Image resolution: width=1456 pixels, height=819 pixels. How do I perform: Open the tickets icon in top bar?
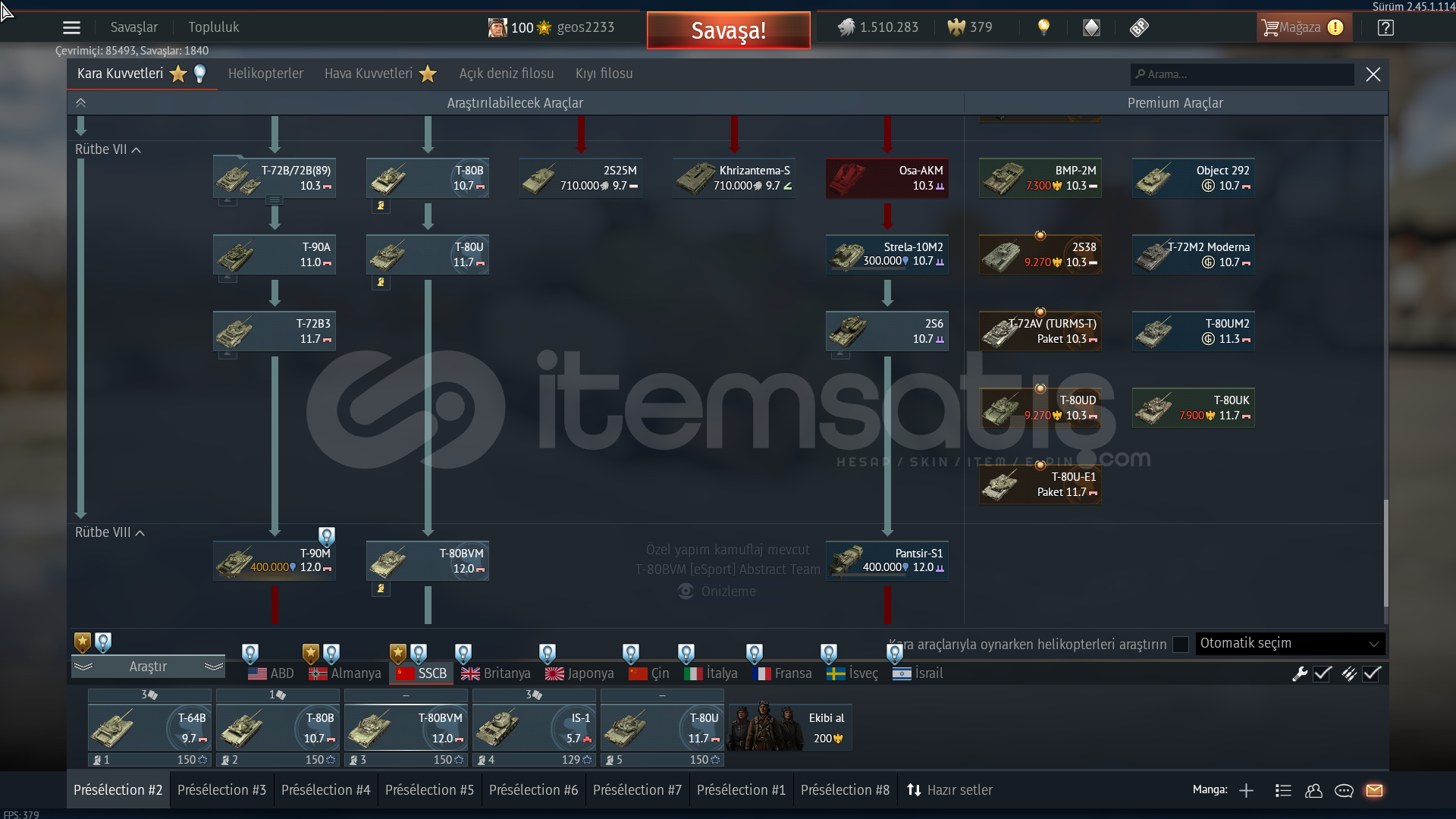[1139, 28]
